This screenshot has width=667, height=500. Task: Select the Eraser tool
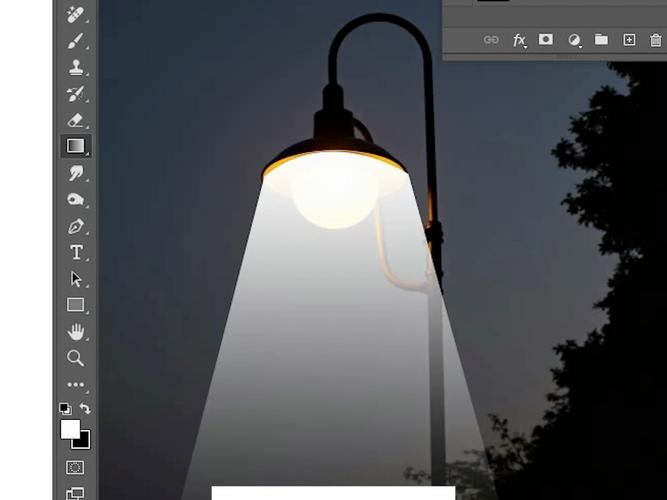[75, 120]
